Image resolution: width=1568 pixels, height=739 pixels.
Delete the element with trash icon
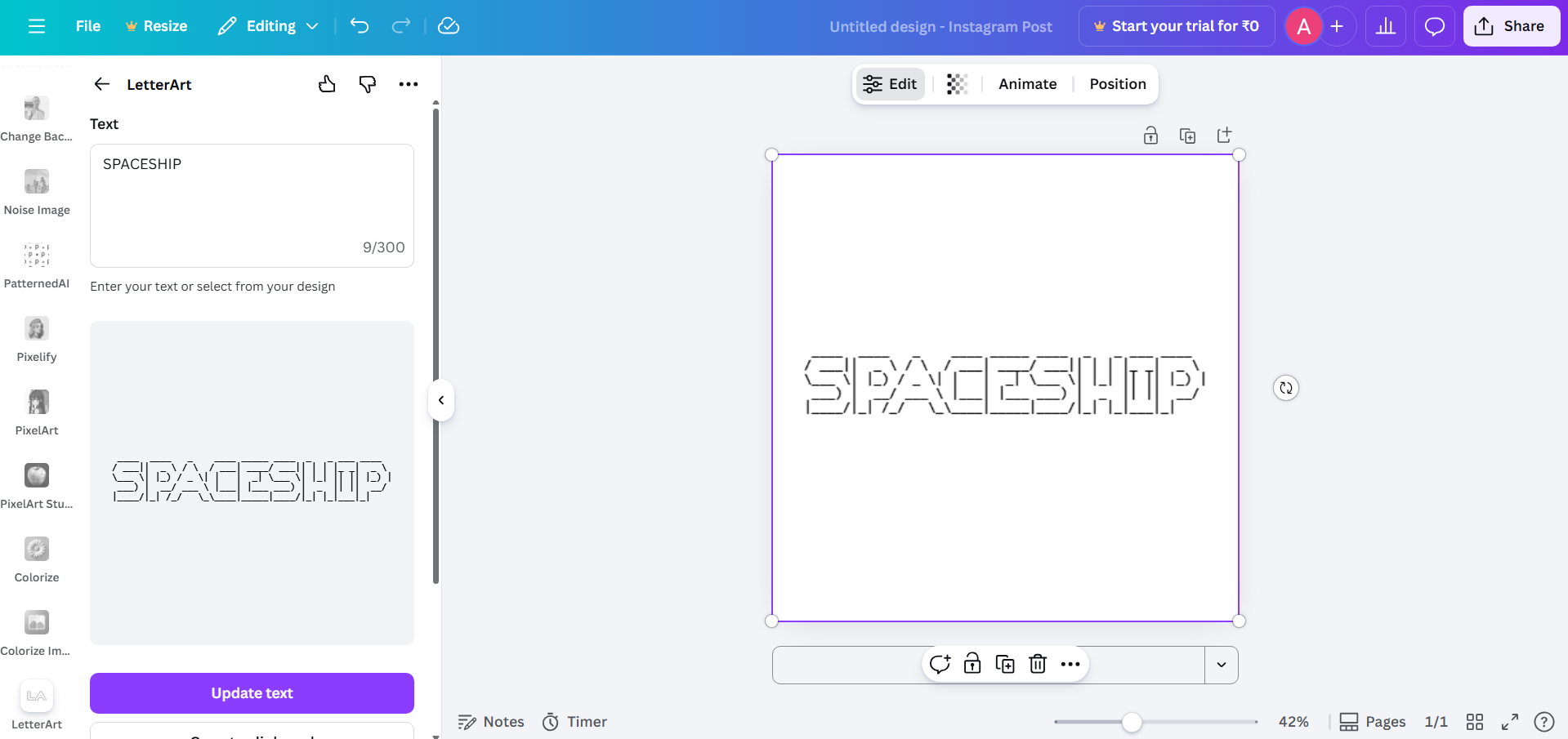[1038, 664]
